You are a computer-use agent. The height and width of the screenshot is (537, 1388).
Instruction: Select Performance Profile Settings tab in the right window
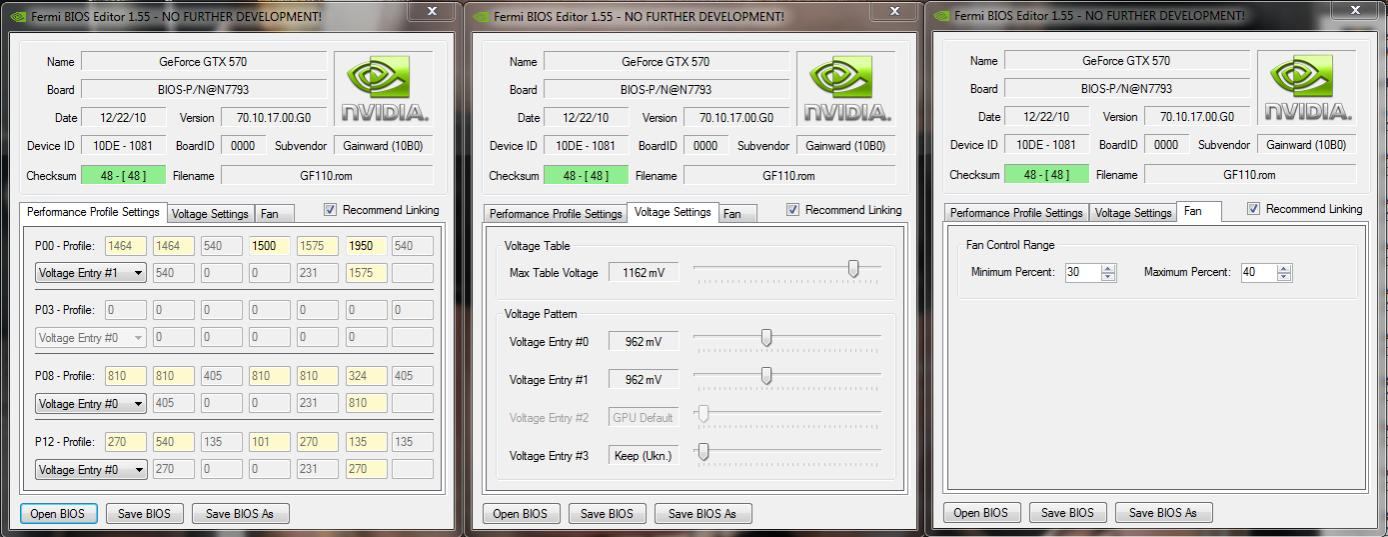coord(1016,213)
